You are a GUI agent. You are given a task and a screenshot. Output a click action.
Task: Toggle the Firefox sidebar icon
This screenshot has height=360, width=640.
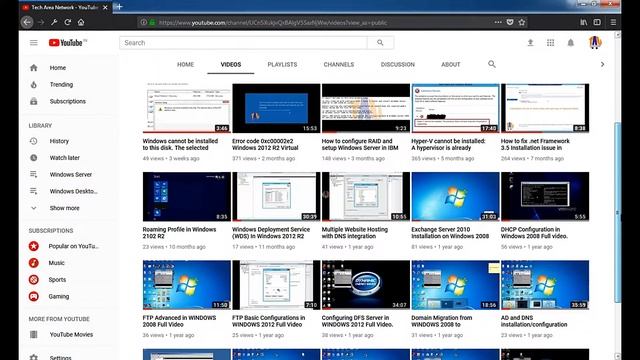(x=597, y=22)
